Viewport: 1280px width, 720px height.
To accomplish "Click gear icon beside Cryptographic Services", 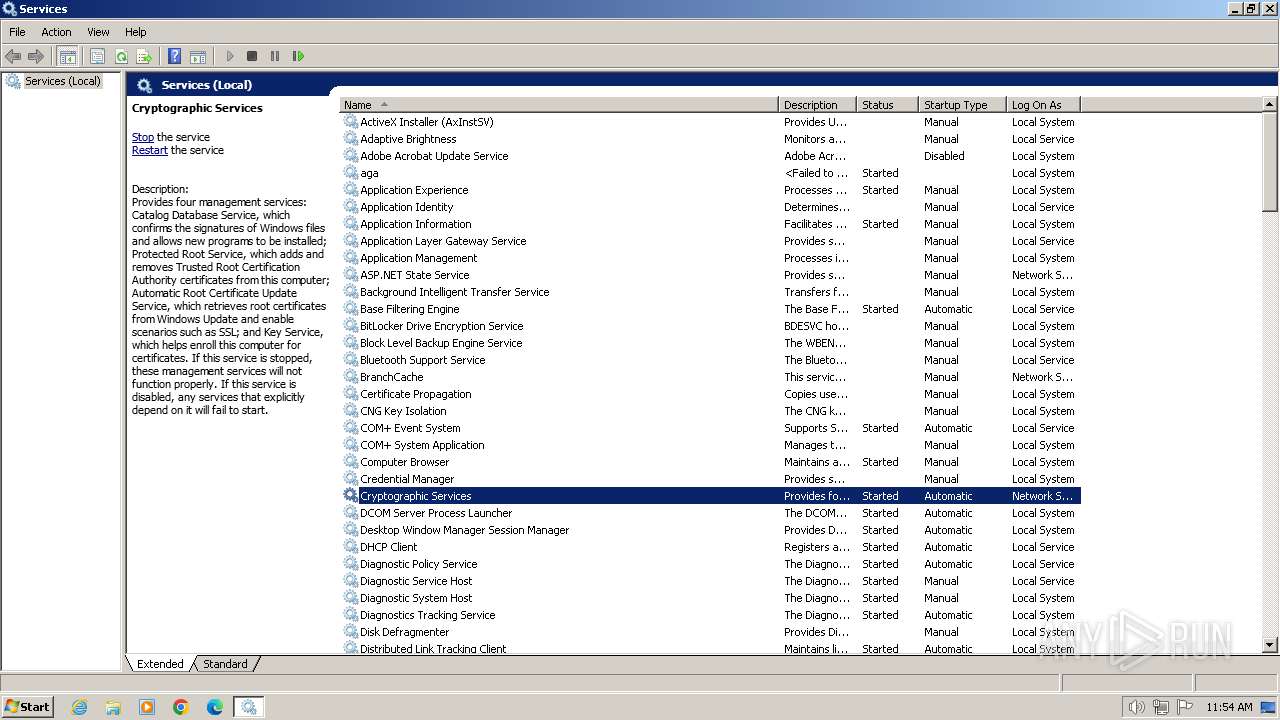I will coord(350,496).
